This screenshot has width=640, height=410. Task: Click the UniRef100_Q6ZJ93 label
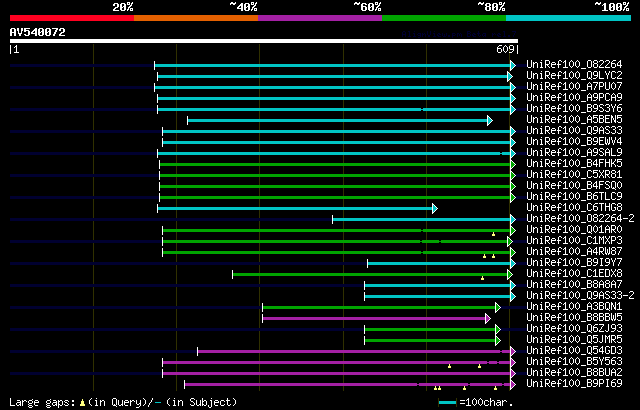(x=574, y=329)
